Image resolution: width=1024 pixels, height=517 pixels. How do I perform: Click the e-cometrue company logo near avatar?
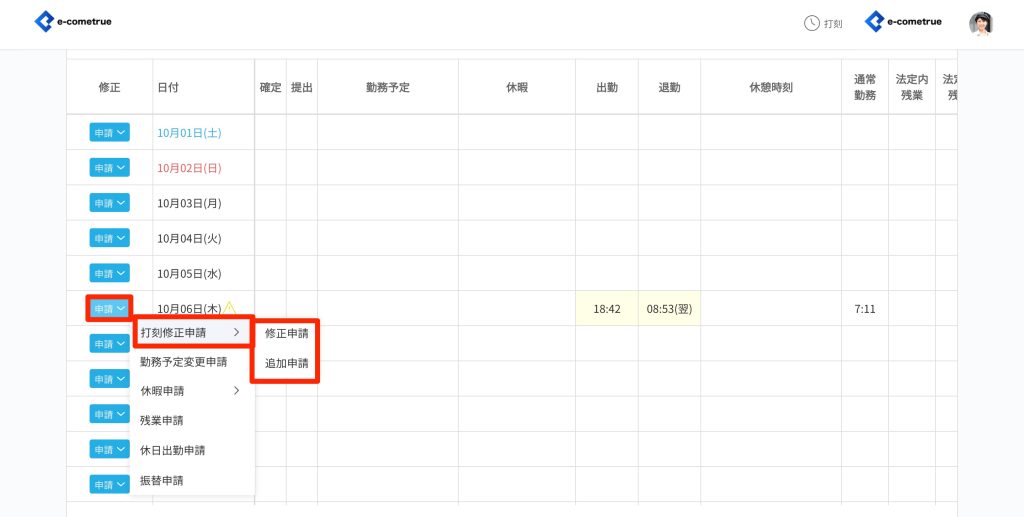tap(903, 22)
